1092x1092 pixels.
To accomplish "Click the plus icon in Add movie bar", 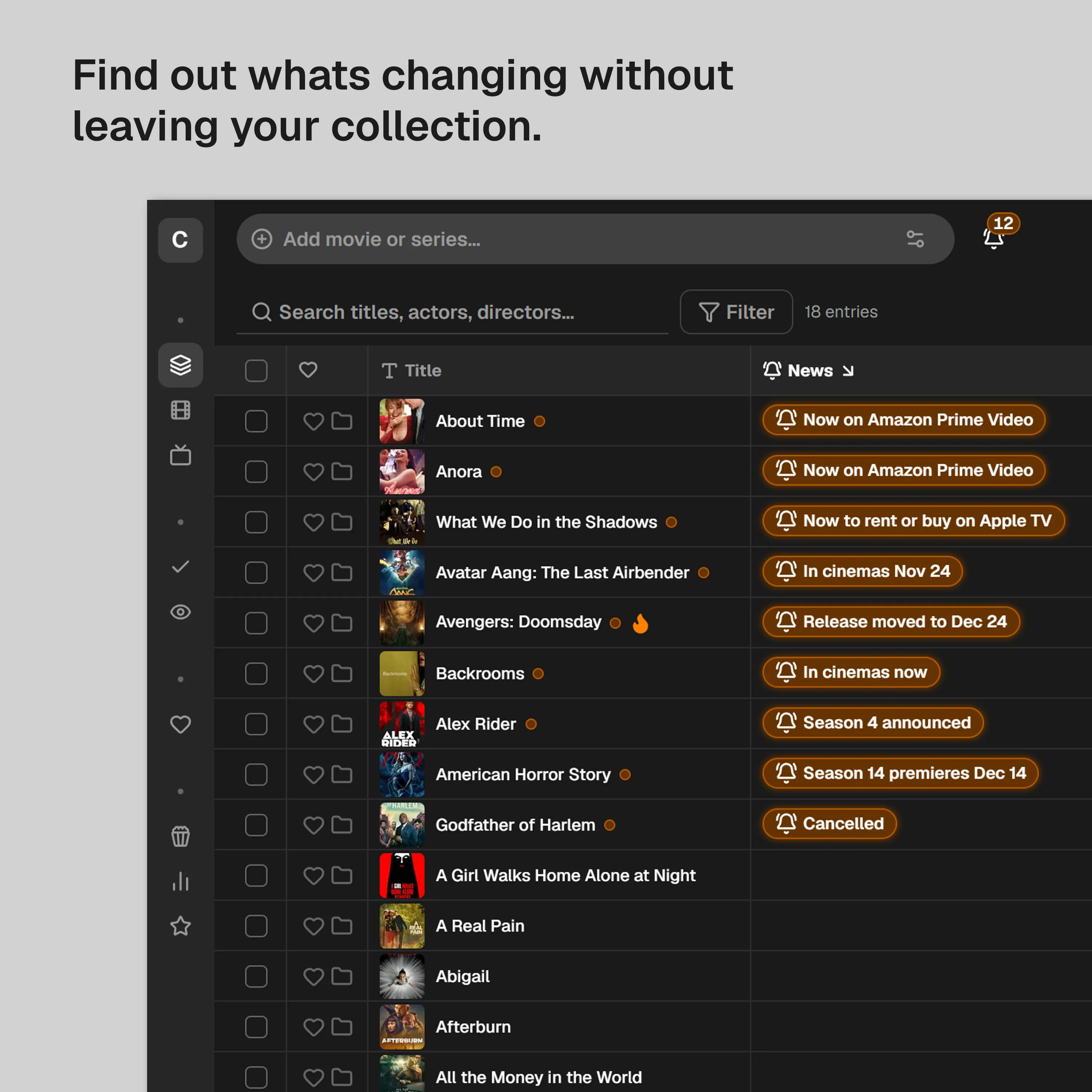I will pos(262,239).
